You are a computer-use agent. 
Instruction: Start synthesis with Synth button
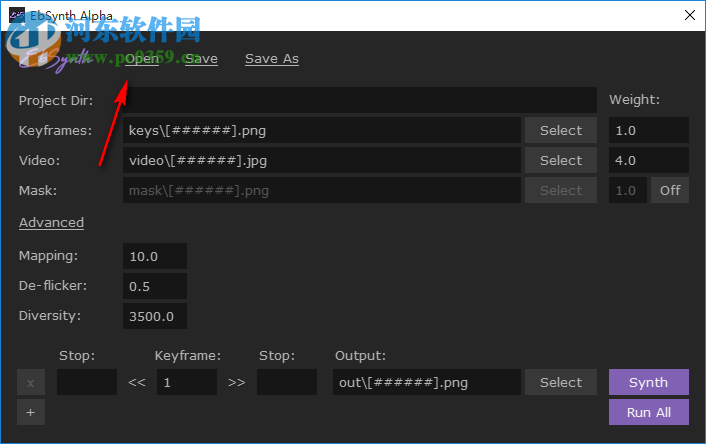[648, 382]
